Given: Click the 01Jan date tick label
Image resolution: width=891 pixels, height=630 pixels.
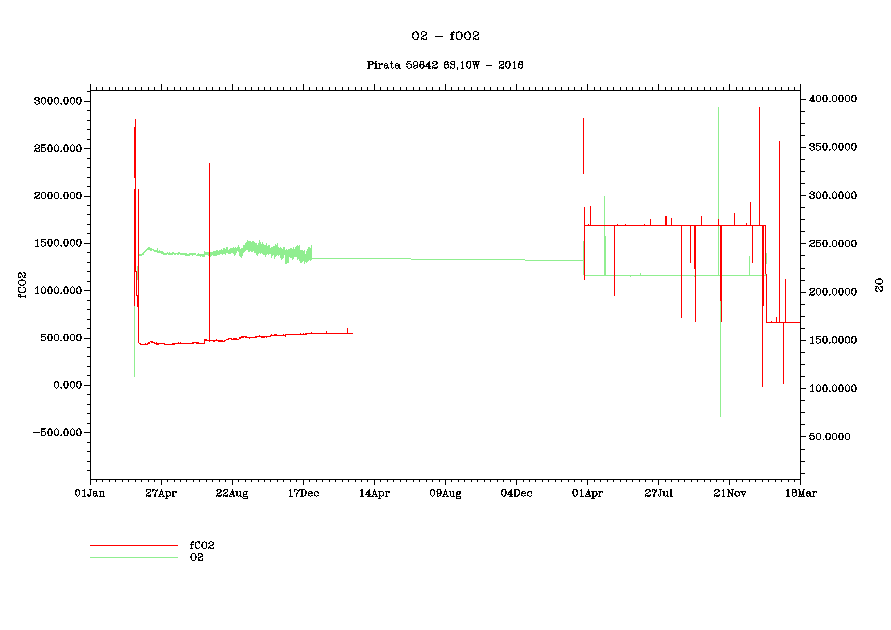Looking at the screenshot, I should pos(90,493).
